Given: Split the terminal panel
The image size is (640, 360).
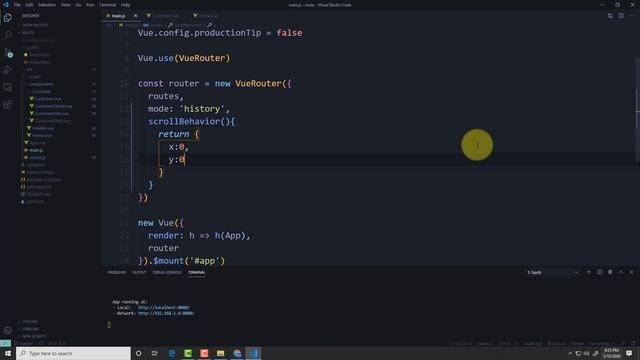Looking at the screenshot, I should pos(600,272).
